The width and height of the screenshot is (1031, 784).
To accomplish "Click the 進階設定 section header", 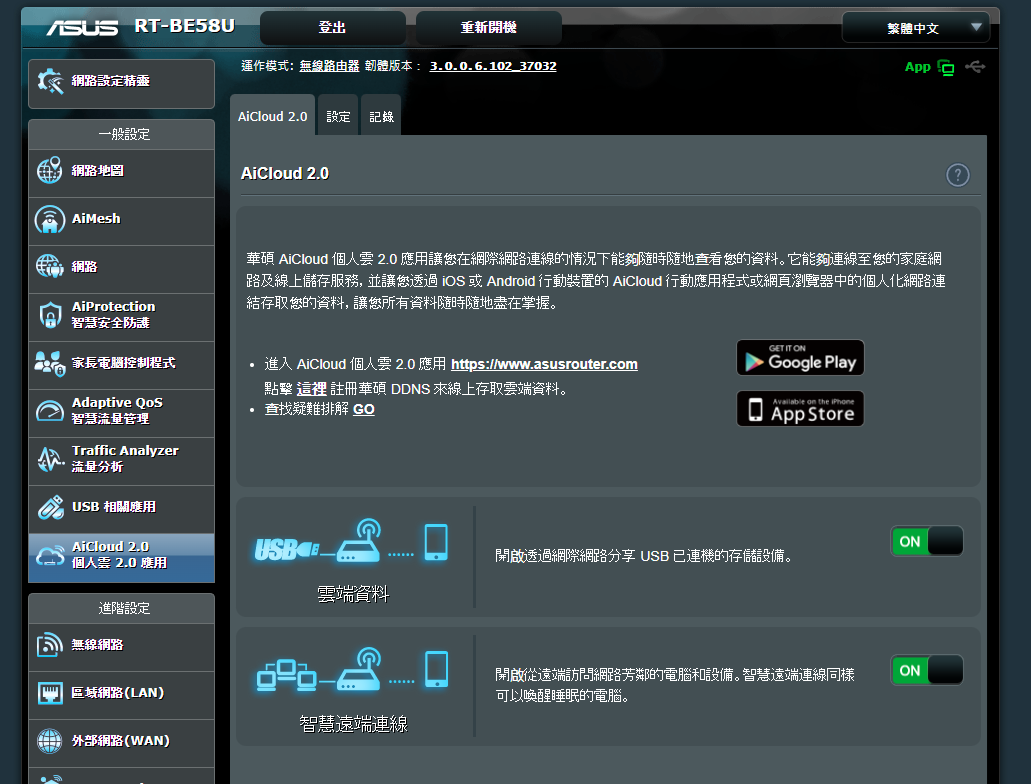I will coord(124,608).
